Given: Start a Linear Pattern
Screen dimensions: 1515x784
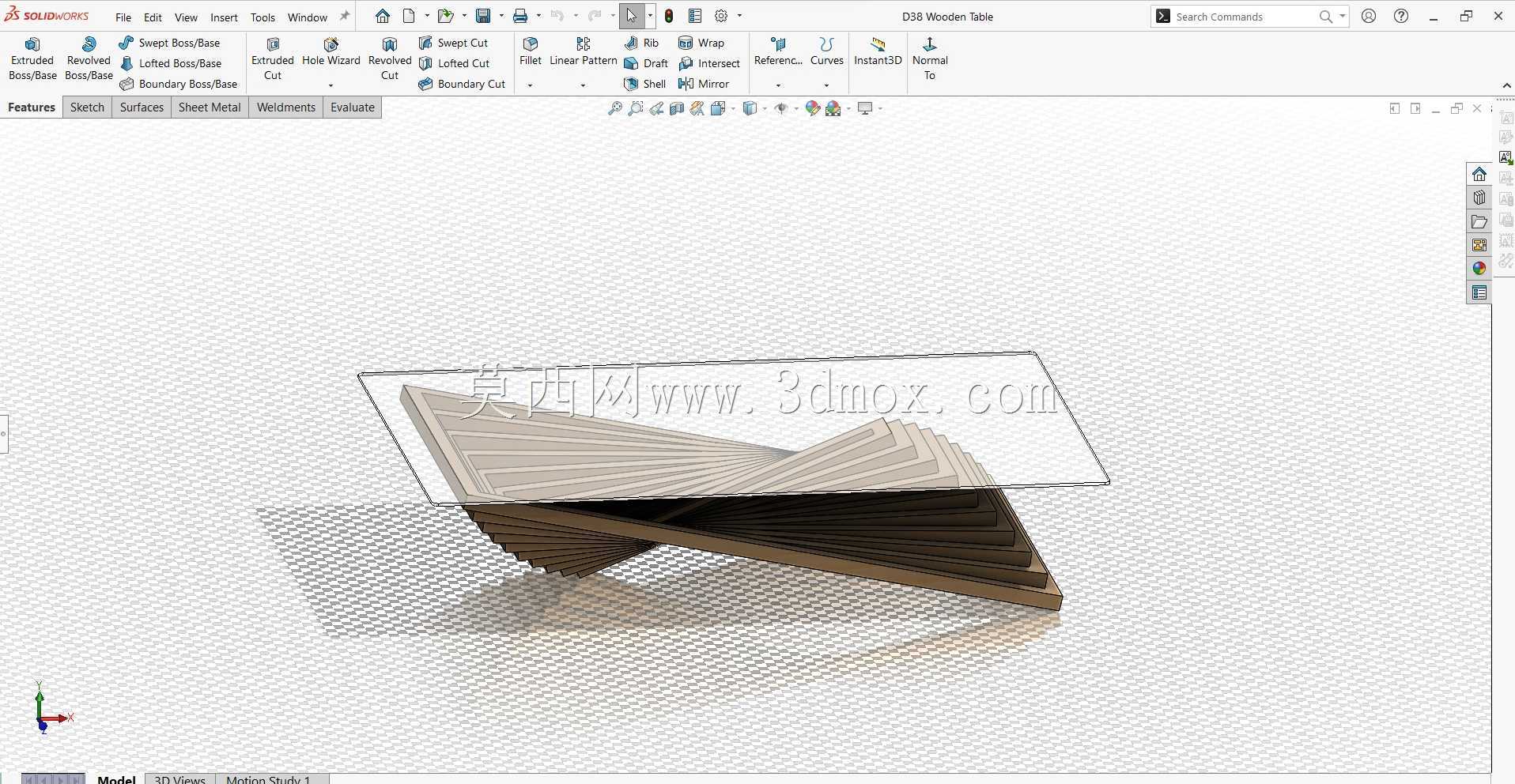Looking at the screenshot, I should click(584, 52).
